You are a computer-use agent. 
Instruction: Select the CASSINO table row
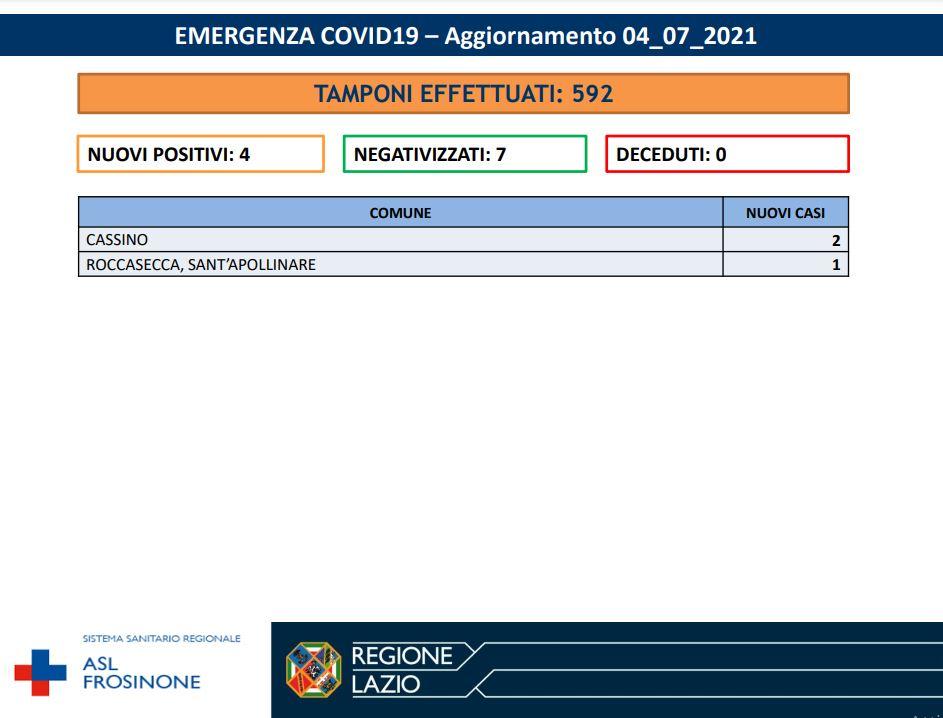tap(400, 240)
